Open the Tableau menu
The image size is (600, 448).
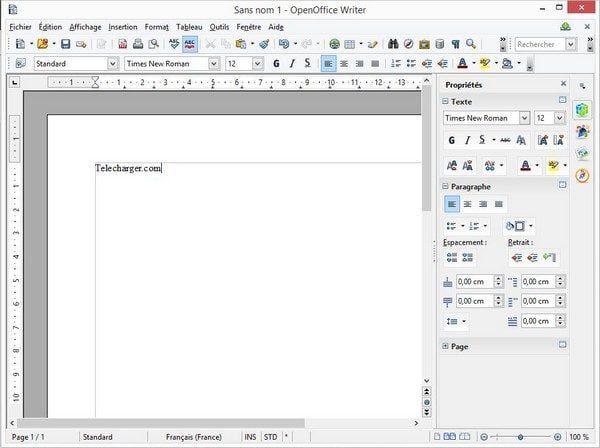(x=187, y=27)
